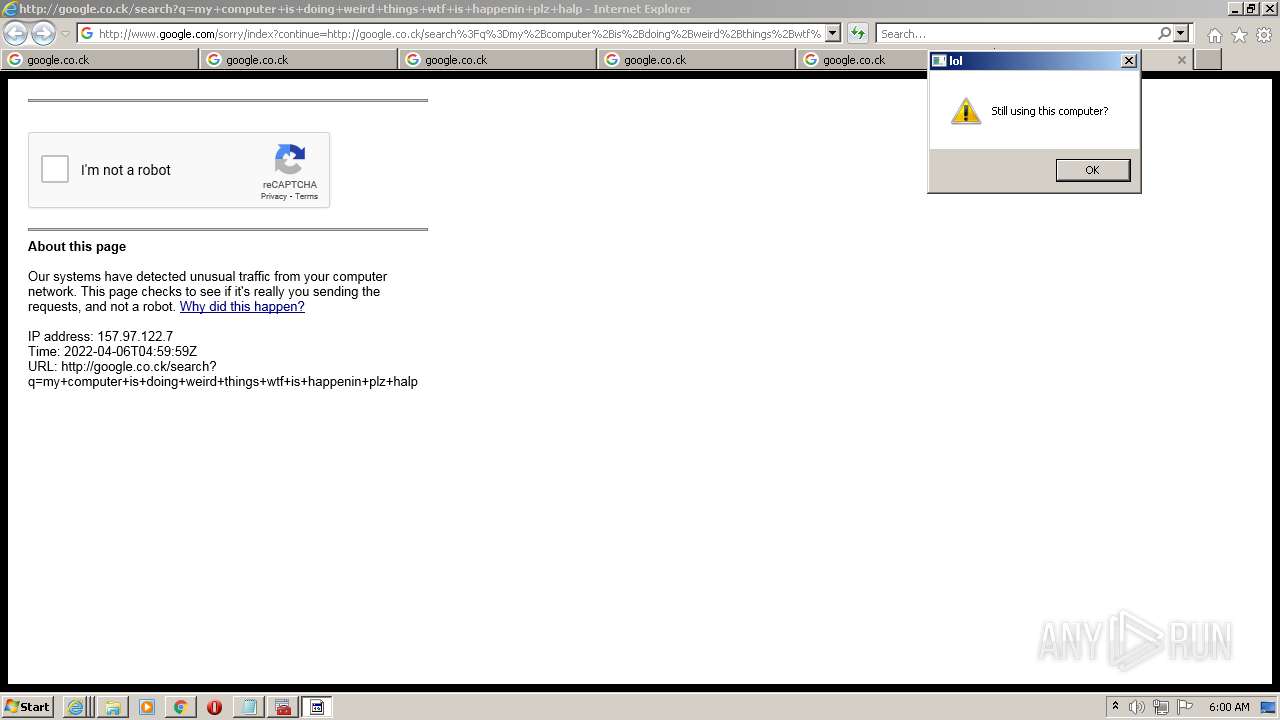Expand the address bar URL dropdown
This screenshot has height=720, width=1280.
point(832,33)
